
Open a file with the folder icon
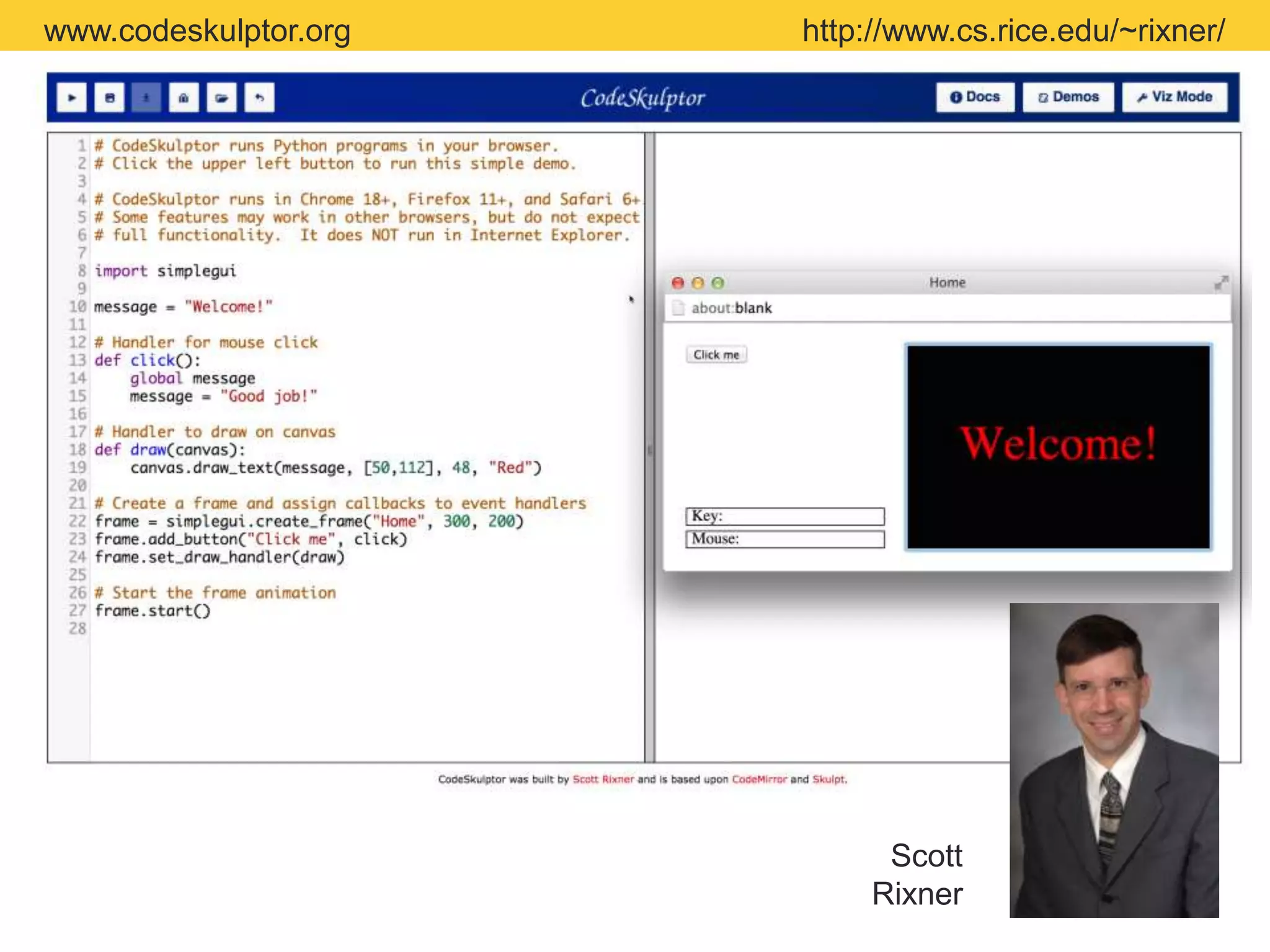[x=221, y=98]
